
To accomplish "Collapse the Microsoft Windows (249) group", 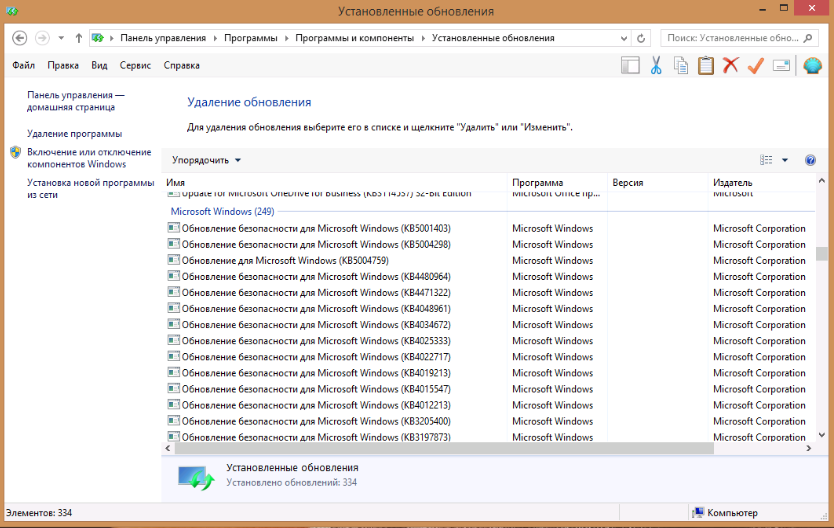I will pyautogui.click(x=222, y=212).
